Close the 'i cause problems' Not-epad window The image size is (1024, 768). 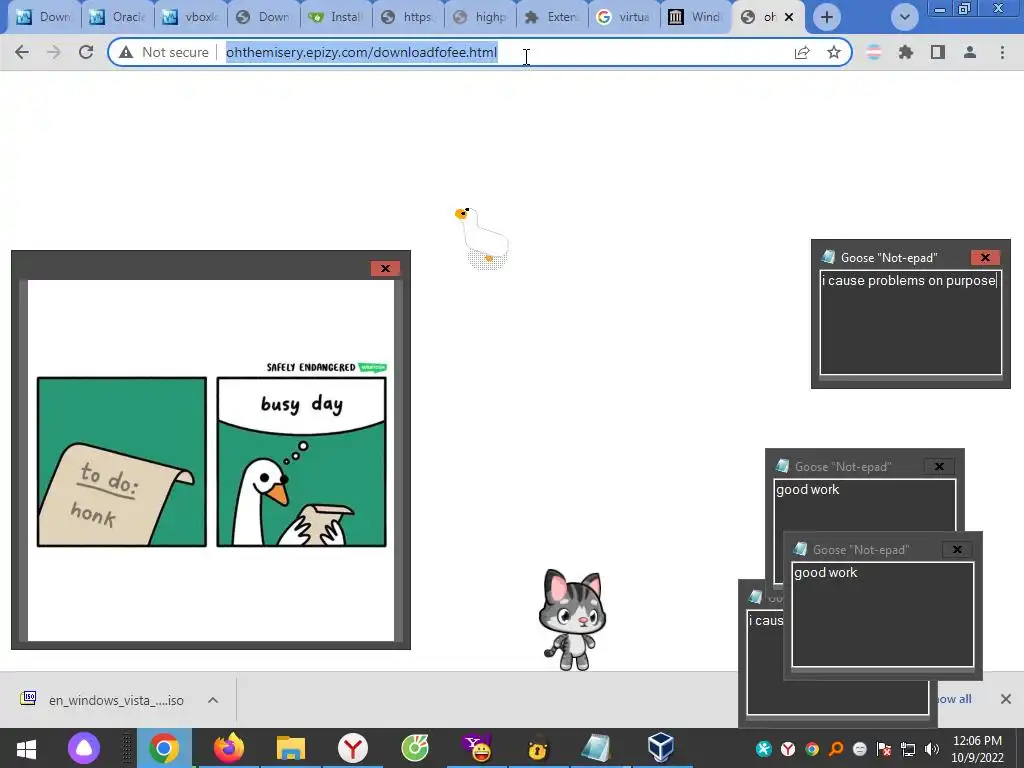pos(985,257)
